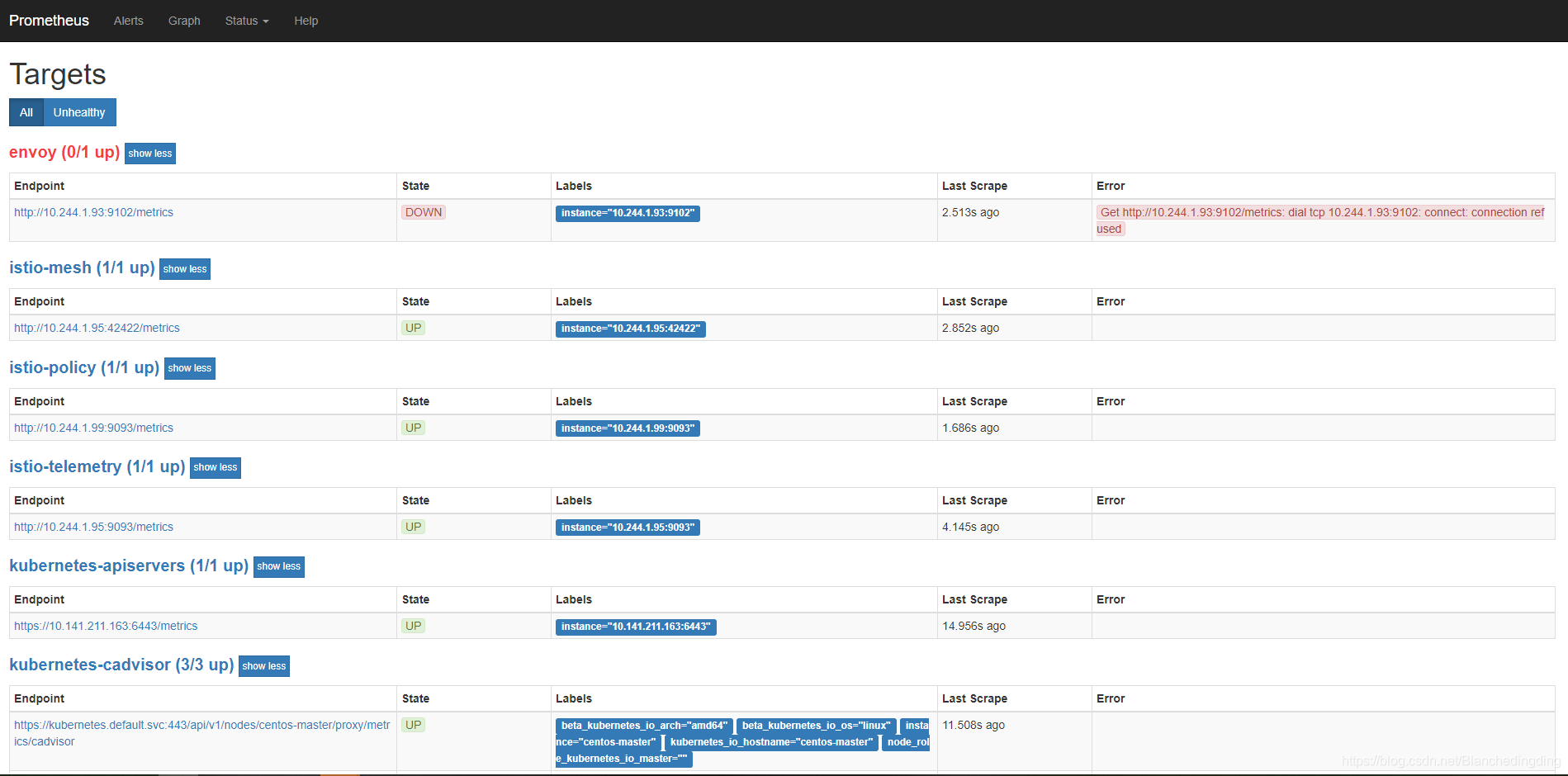Click apiservers last scrape 14.956s ago
This screenshot has width=1568, height=776.
click(x=973, y=626)
